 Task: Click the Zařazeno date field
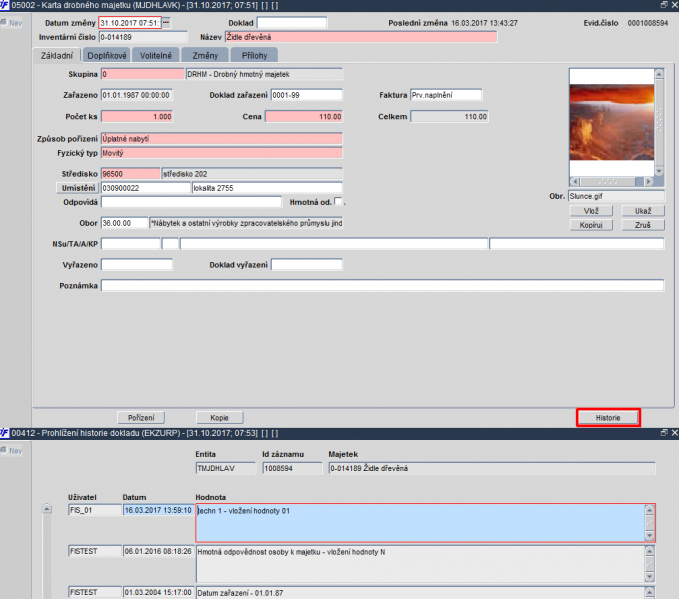[137, 95]
